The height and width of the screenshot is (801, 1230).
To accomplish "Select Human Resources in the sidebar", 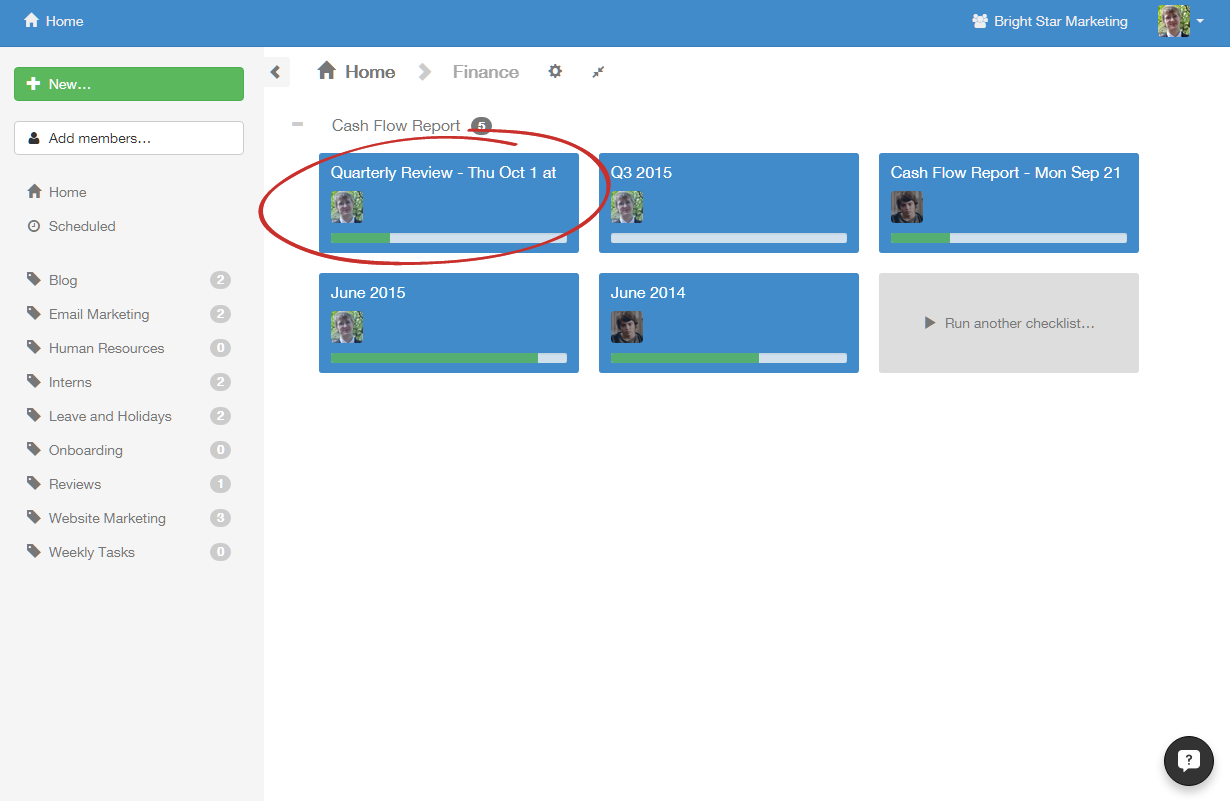I will click(106, 348).
